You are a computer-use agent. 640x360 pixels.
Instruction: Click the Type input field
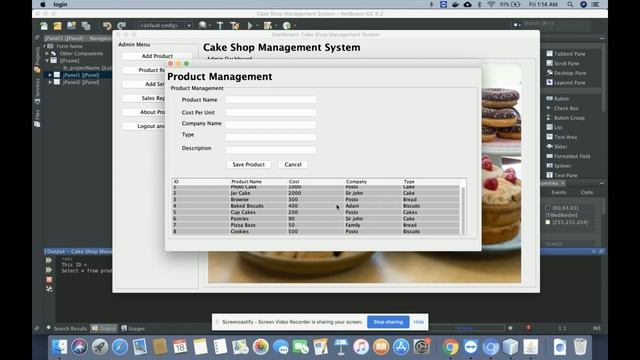(271, 137)
